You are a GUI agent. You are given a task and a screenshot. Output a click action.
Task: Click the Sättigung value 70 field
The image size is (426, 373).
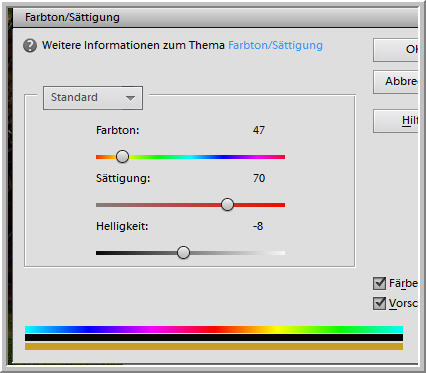(259, 178)
